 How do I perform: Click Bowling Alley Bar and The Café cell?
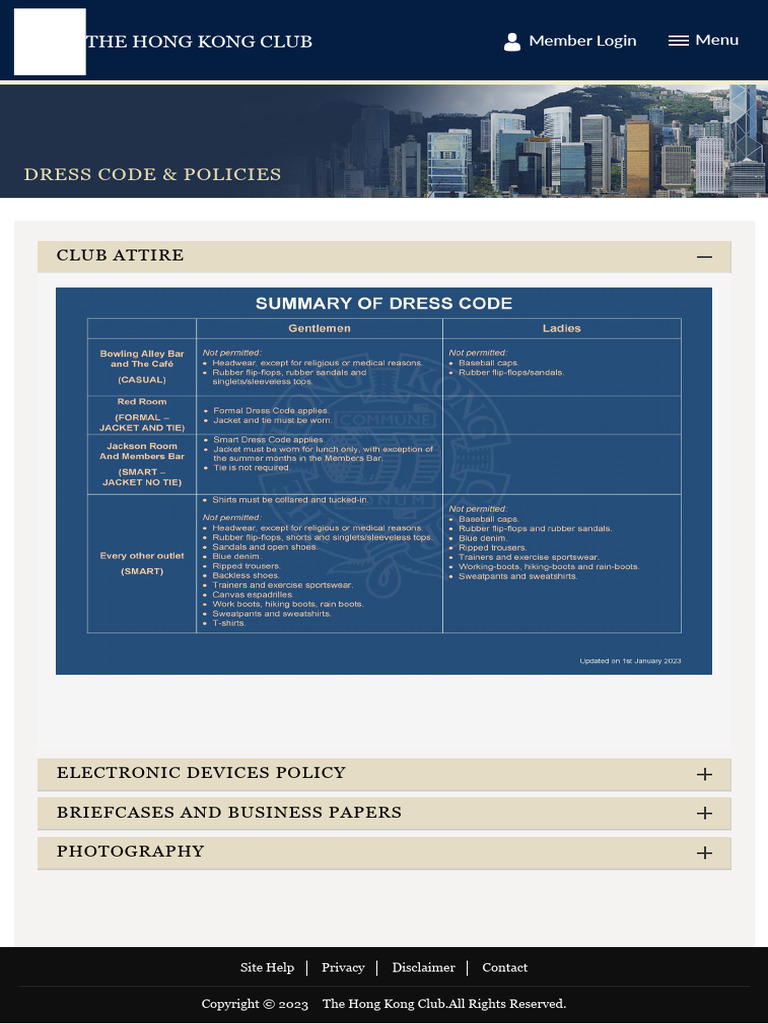pyautogui.click(x=142, y=366)
